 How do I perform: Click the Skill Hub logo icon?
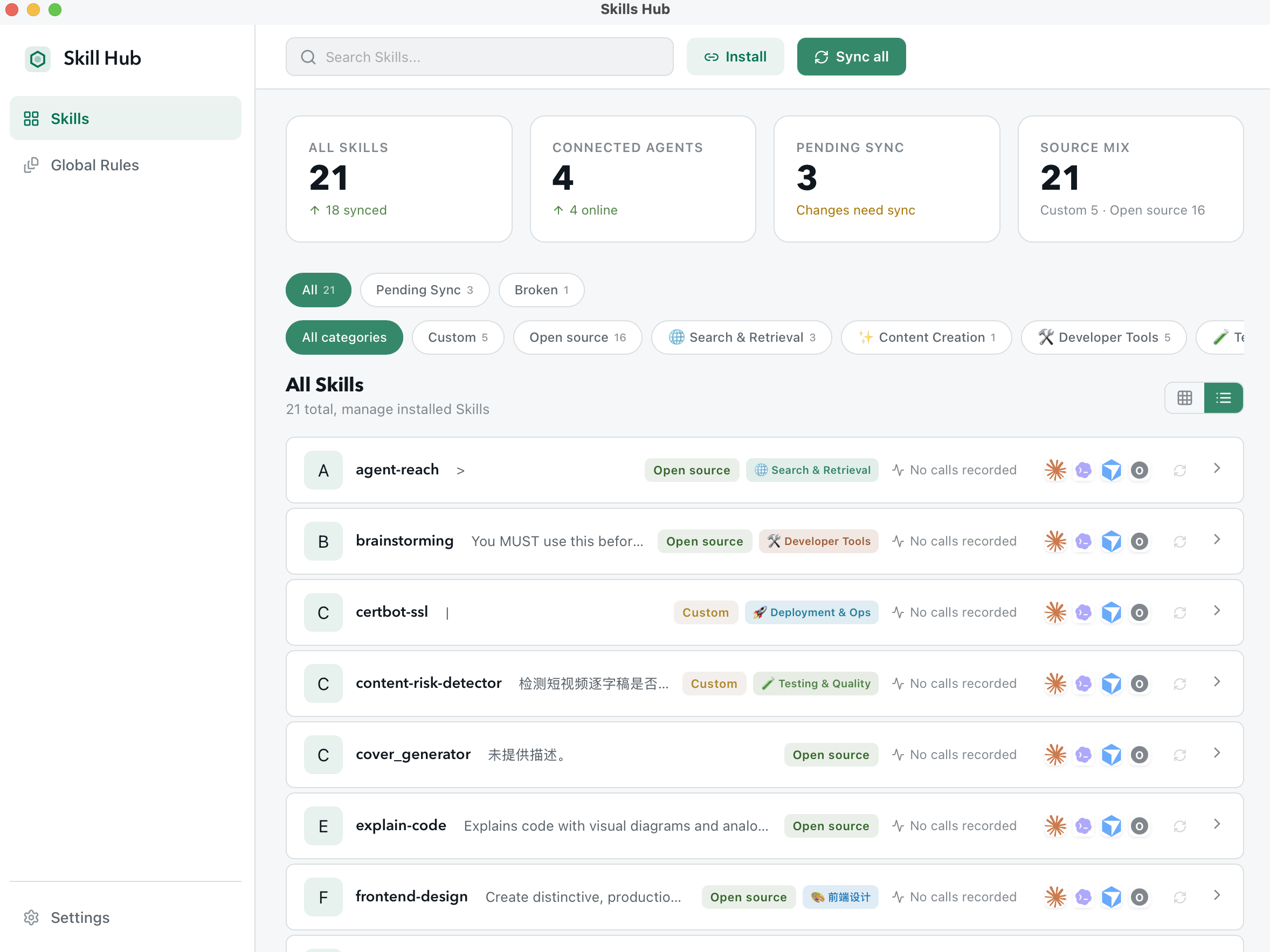coord(37,59)
